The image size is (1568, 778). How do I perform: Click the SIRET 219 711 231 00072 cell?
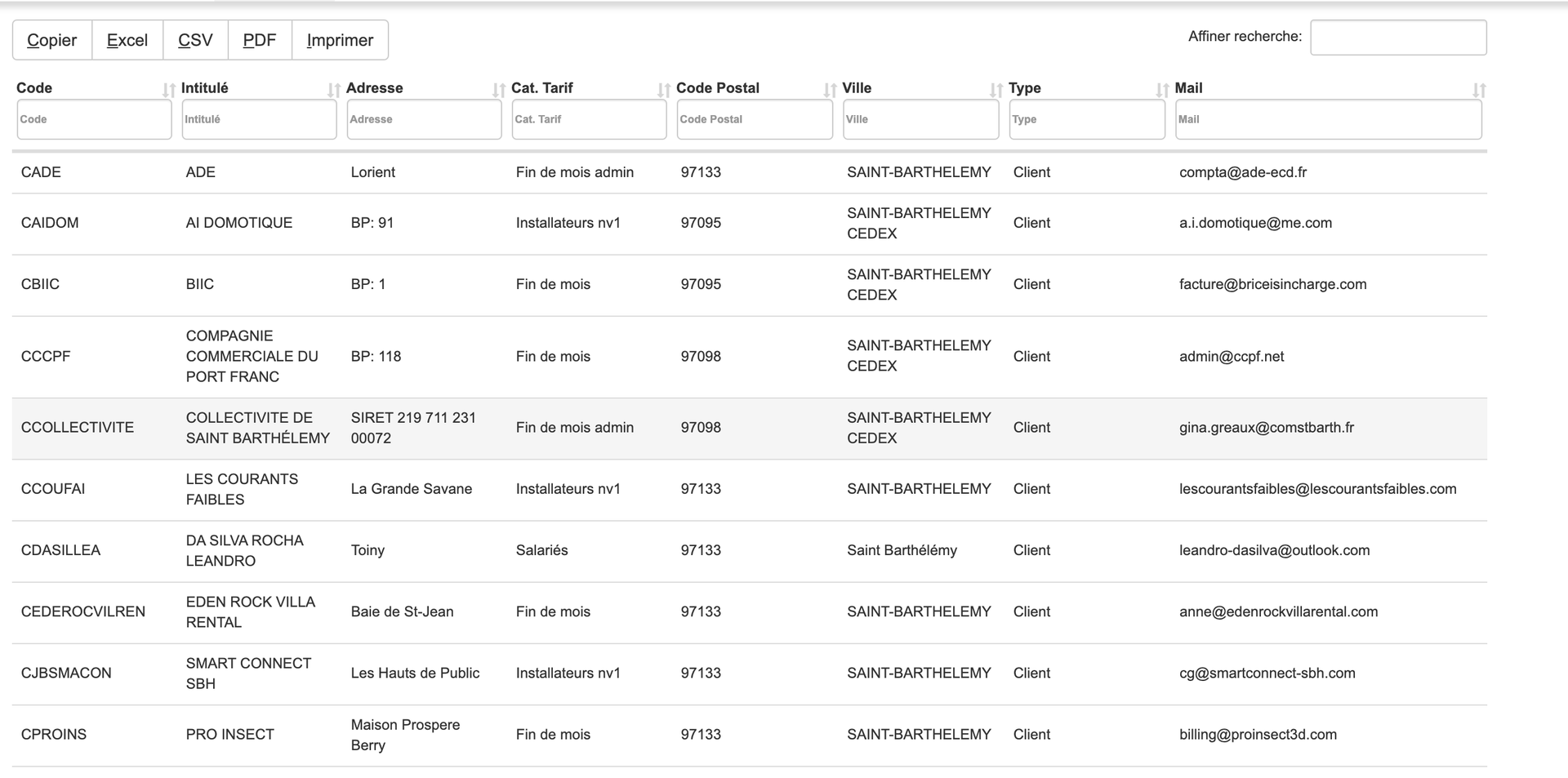[x=413, y=428]
